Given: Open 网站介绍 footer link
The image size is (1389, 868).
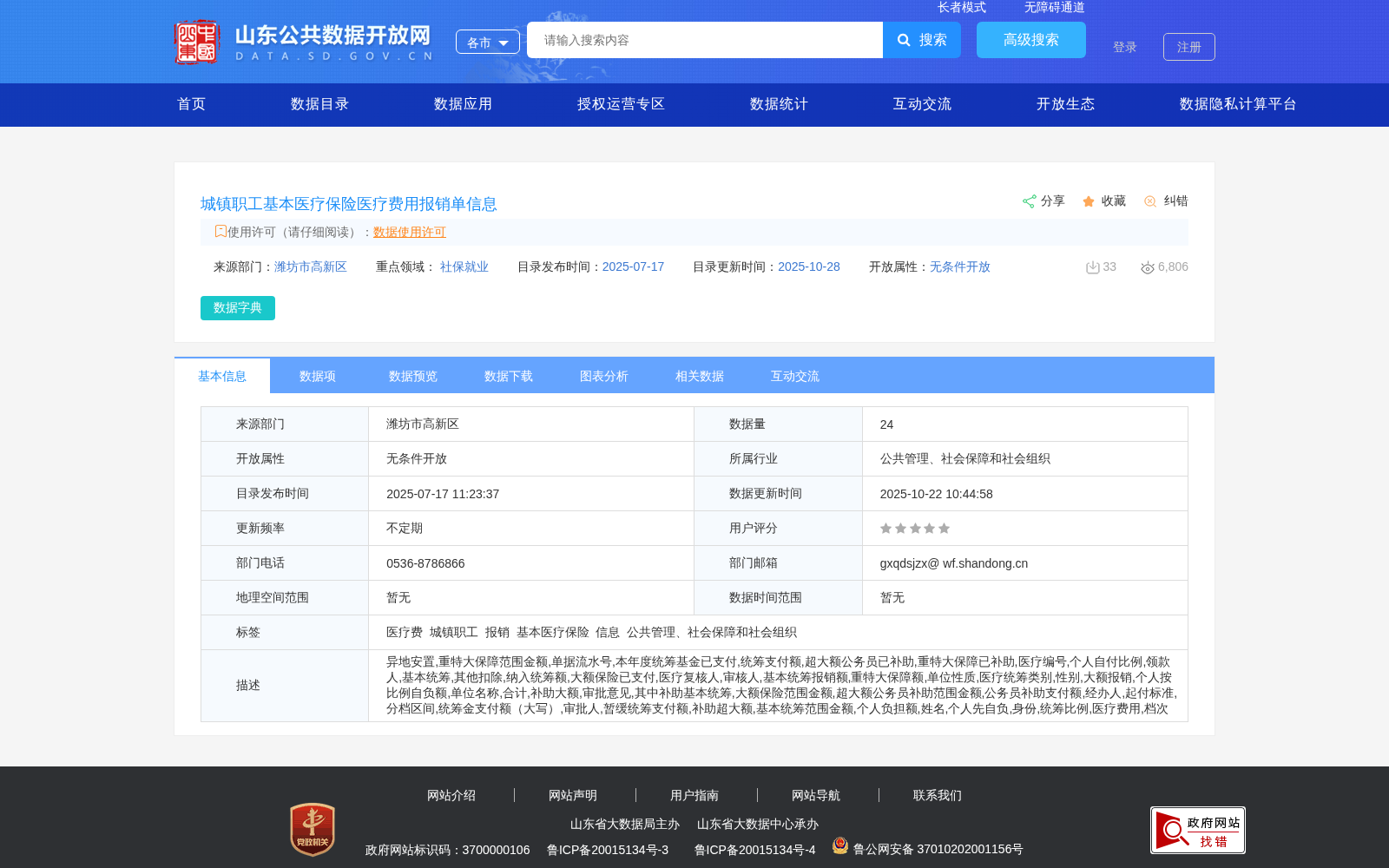Looking at the screenshot, I should click(x=451, y=795).
